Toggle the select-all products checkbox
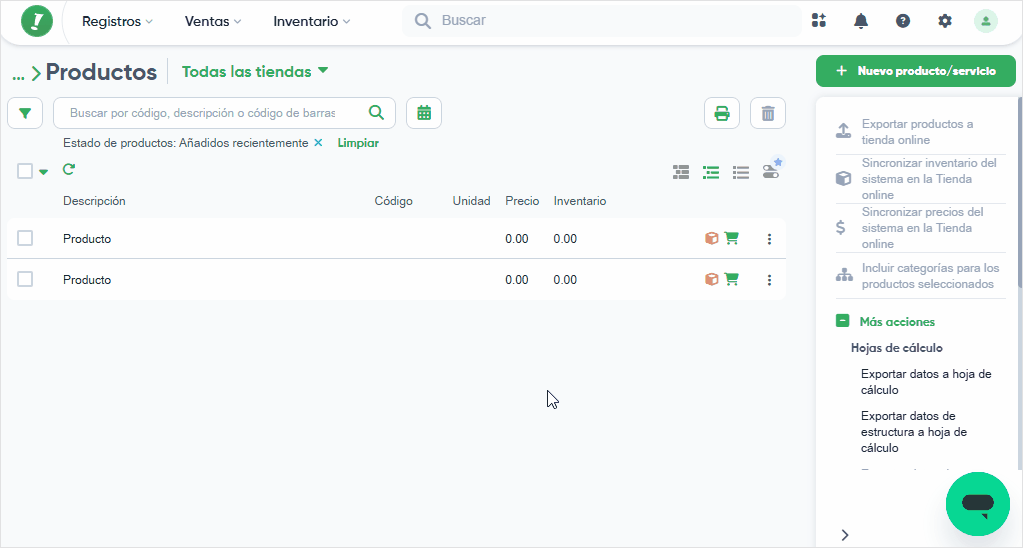The height and width of the screenshot is (548, 1023). click(x=25, y=171)
